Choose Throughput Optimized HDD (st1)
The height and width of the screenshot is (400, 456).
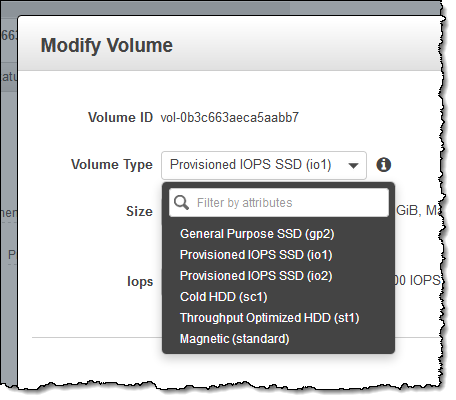269,318
